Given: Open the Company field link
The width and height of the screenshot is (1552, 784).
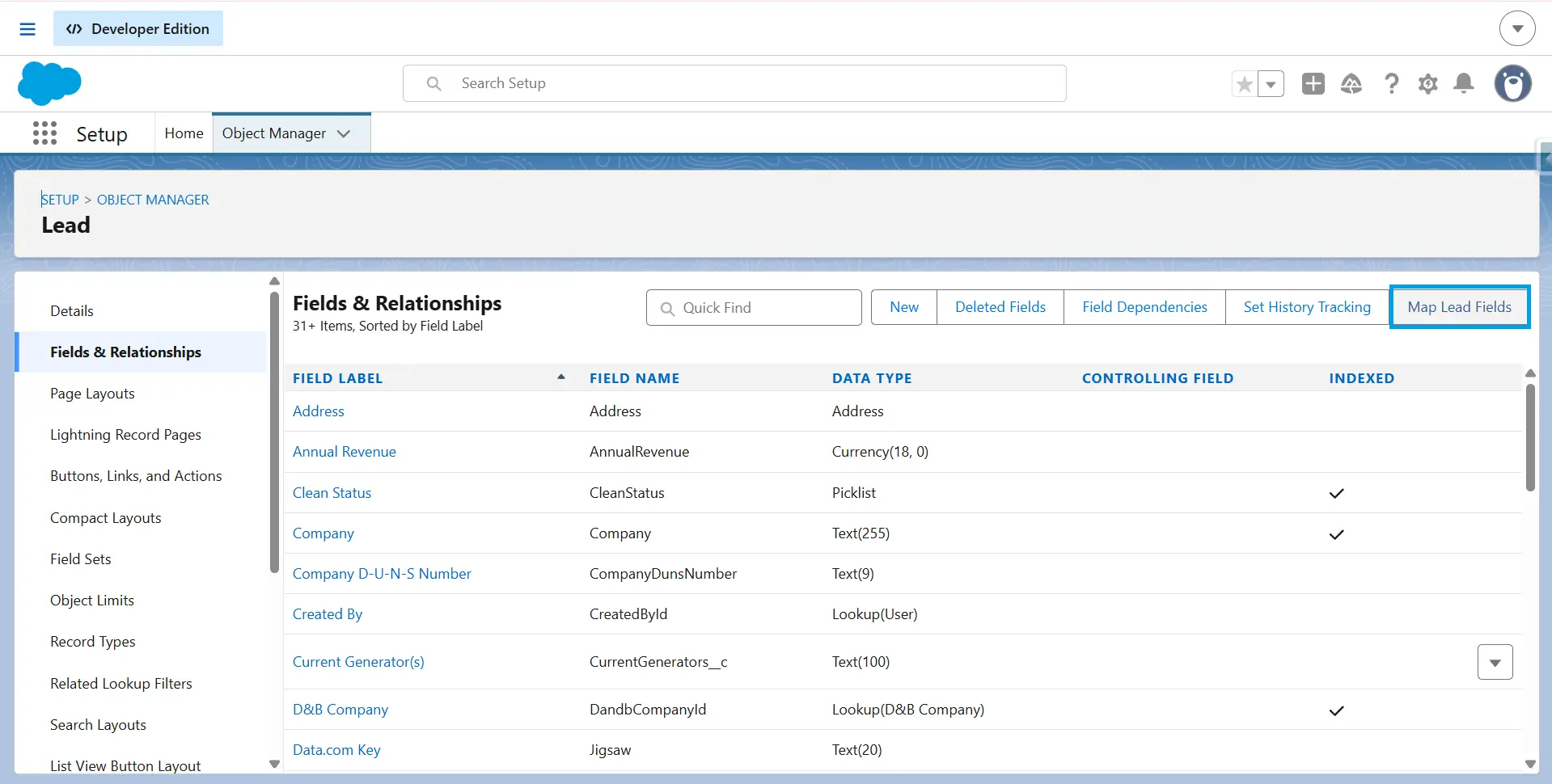Looking at the screenshot, I should point(324,533).
